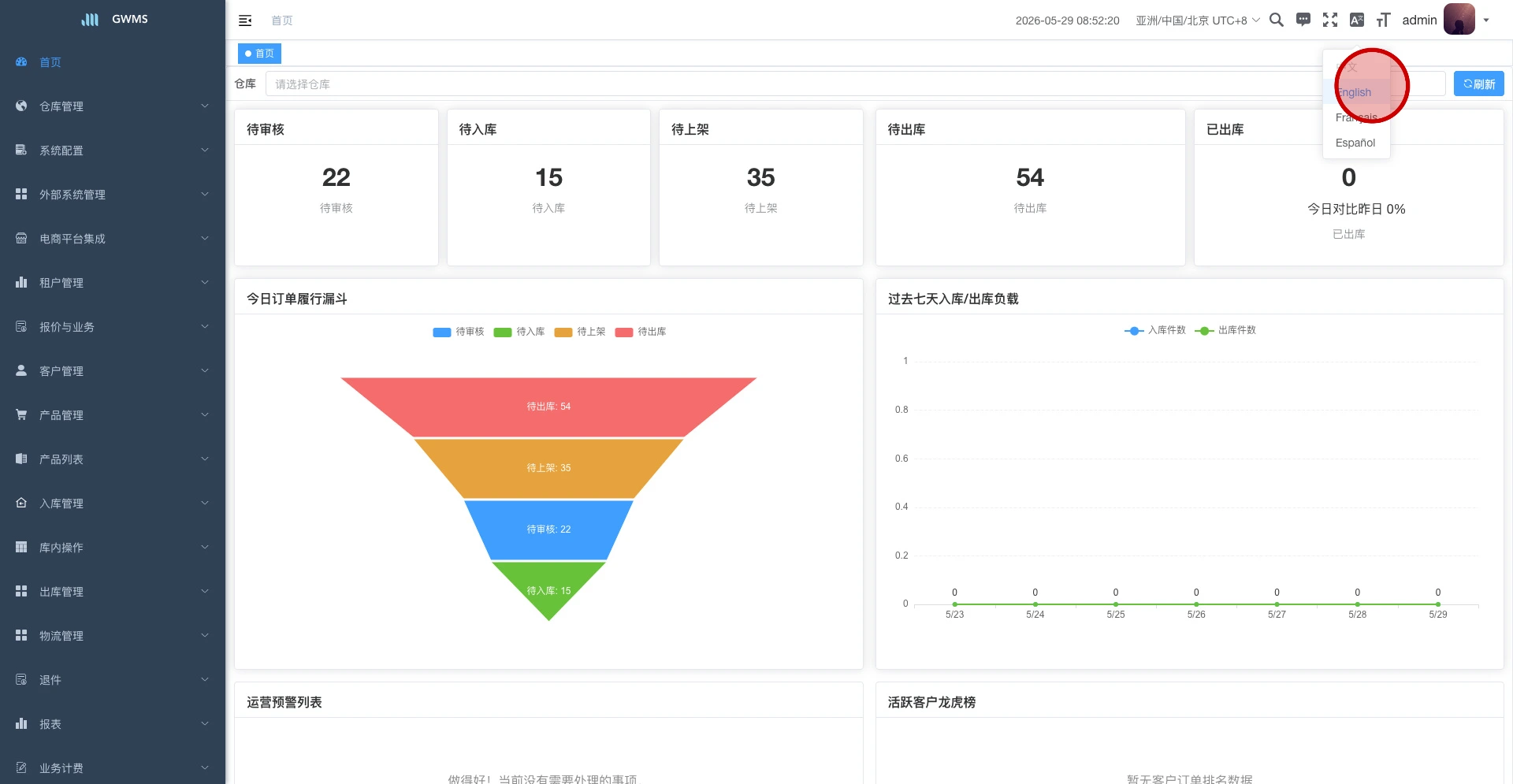
Task: Toggle fullscreen mode icon
Action: click(x=1330, y=20)
